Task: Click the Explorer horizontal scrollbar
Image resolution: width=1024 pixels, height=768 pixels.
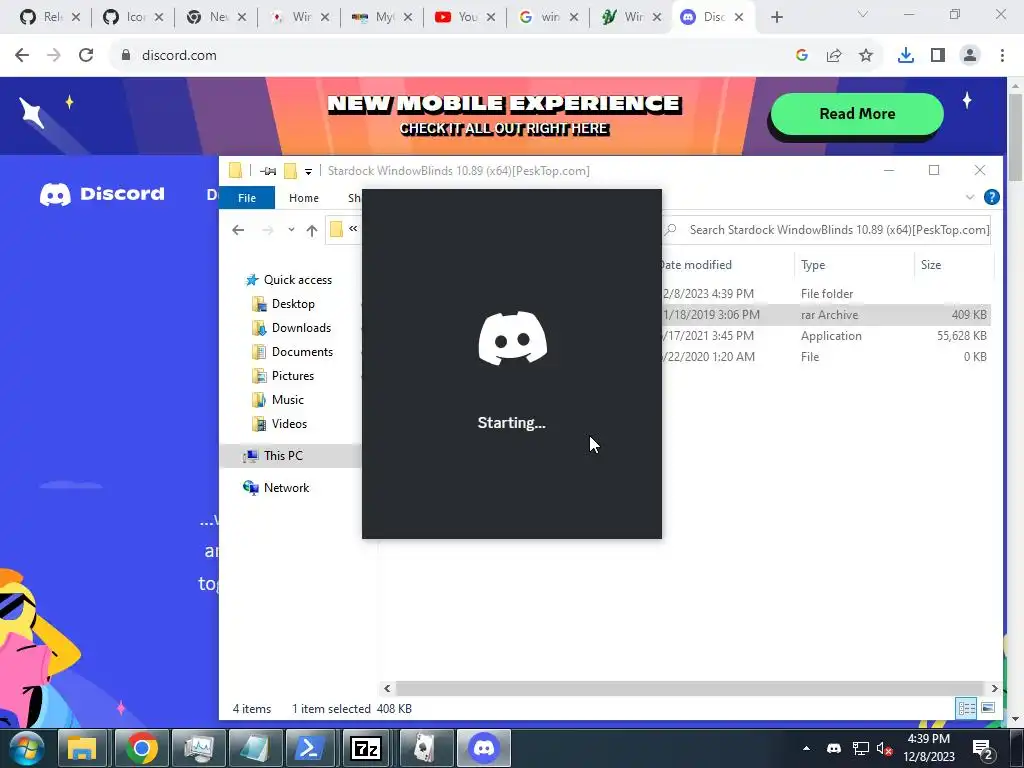Action: point(689,688)
